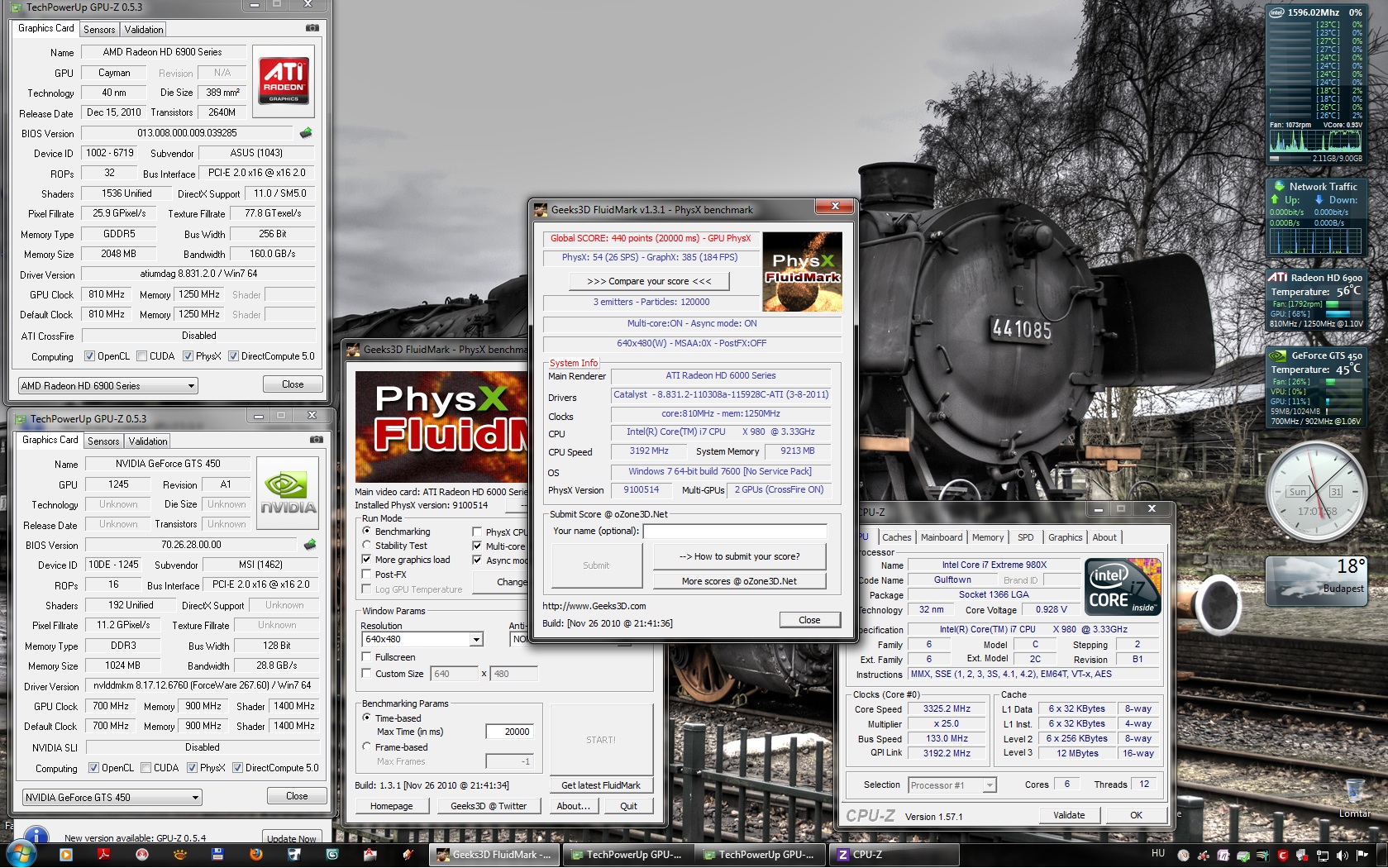1388x868 pixels.
Task: Open the Windows Start menu
Action: coord(21,854)
